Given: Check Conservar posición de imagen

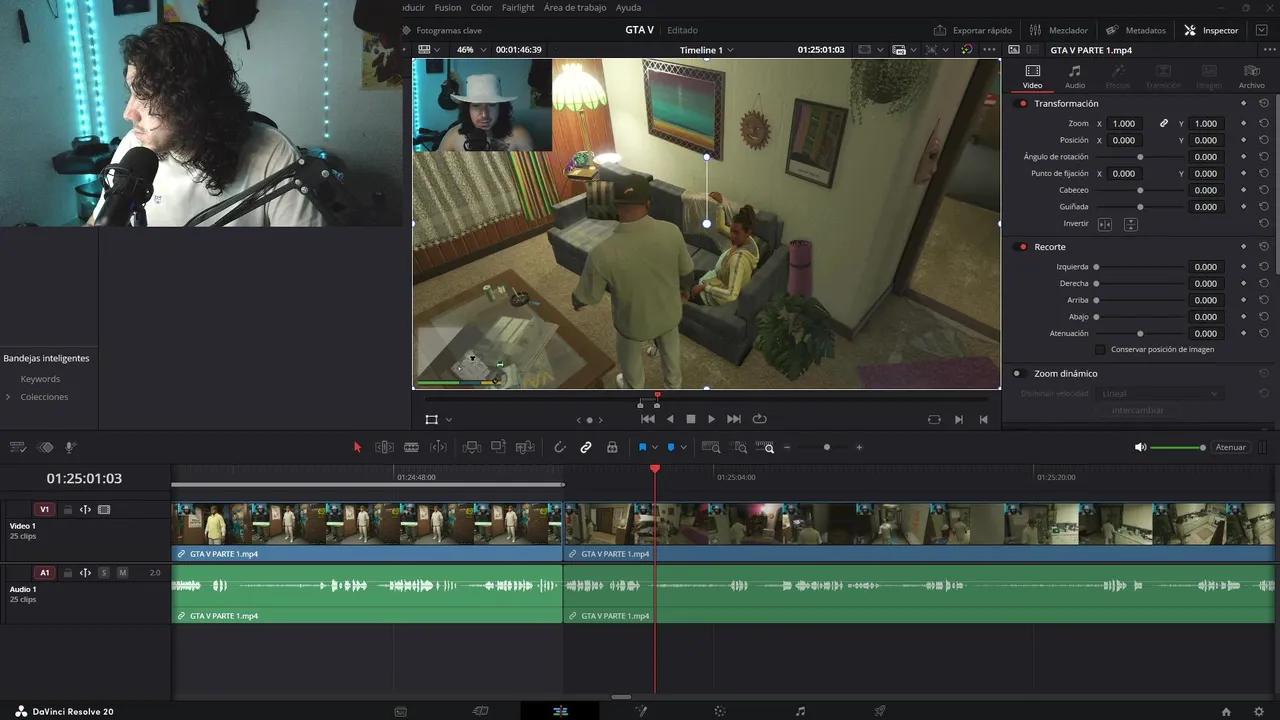Looking at the screenshot, I should pyautogui.click(x=1101, y=350).
